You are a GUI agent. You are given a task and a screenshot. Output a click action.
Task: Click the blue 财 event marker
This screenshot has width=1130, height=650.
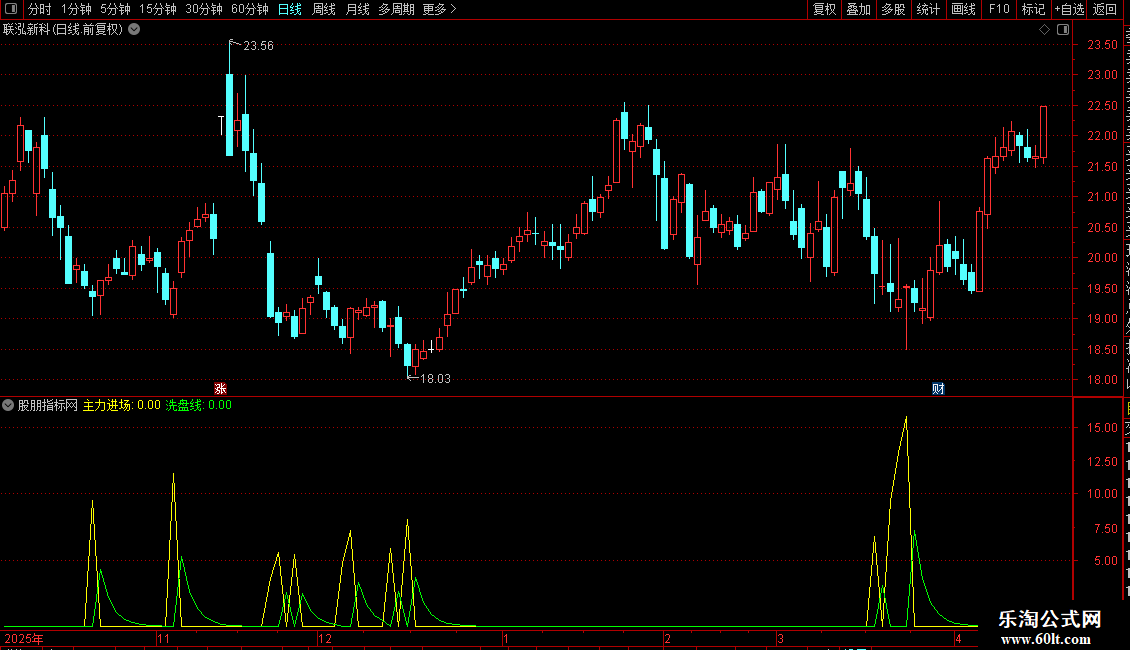[938, 388]
